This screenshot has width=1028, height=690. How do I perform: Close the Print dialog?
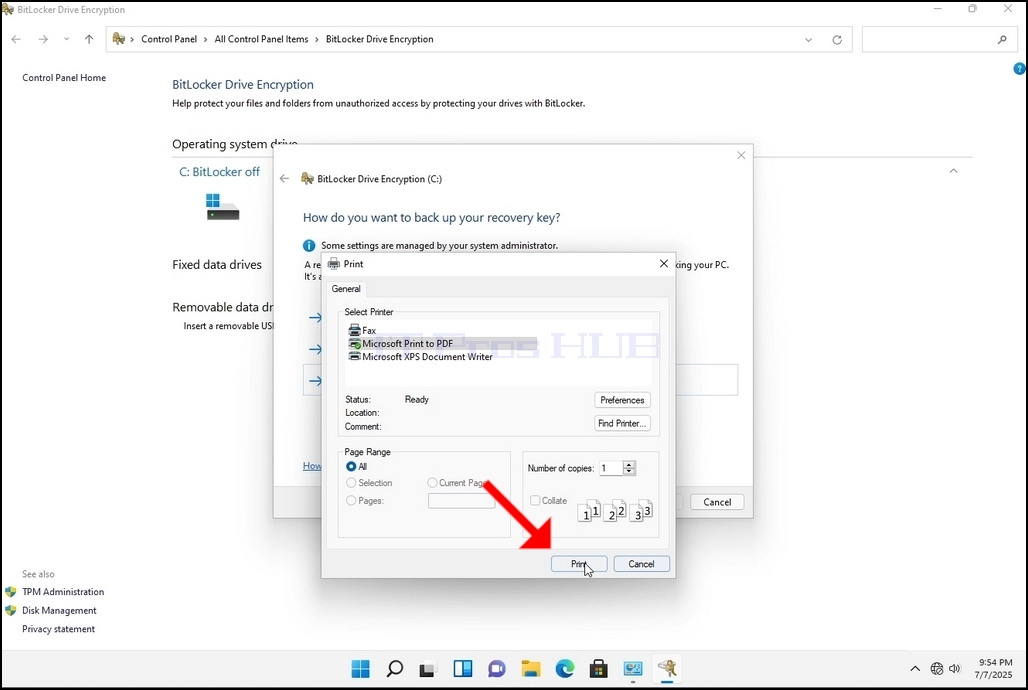click(x=663, y=263)
